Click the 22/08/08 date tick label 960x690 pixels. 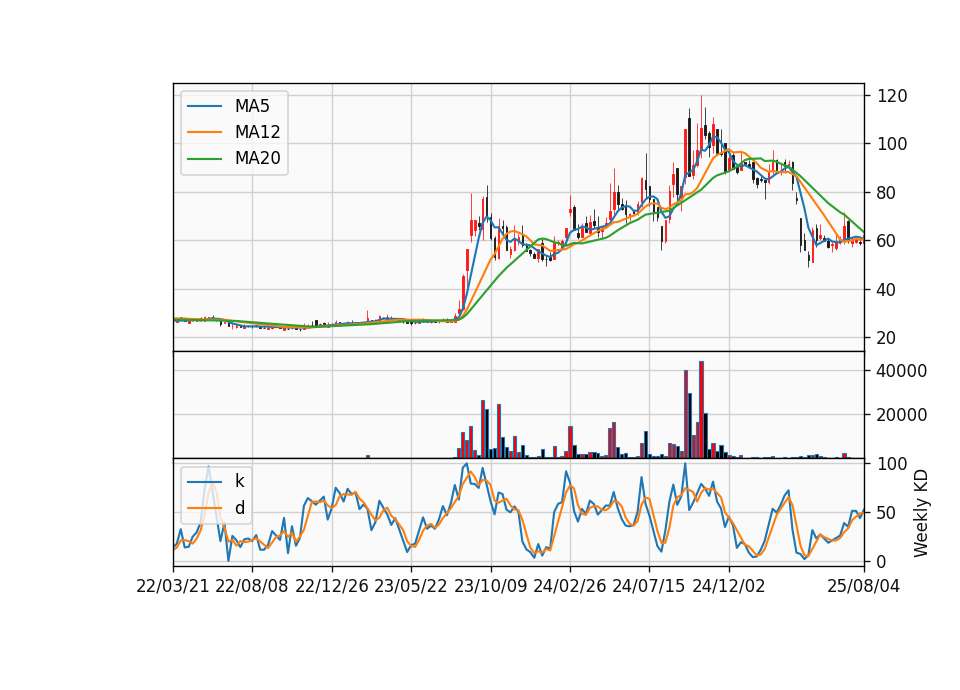tap(252, 586)
